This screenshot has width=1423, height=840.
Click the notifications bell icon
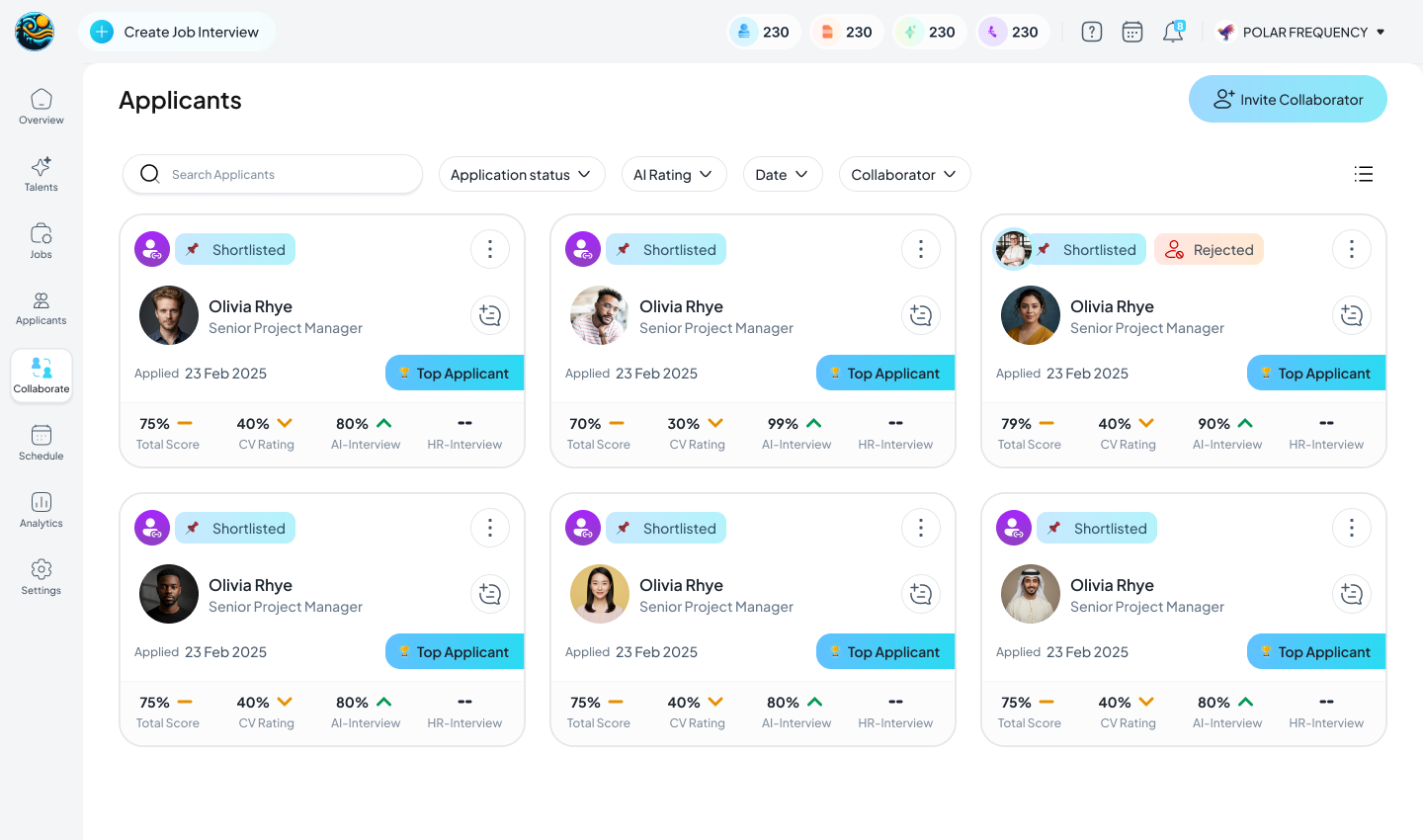click(x=1173, y=32)
